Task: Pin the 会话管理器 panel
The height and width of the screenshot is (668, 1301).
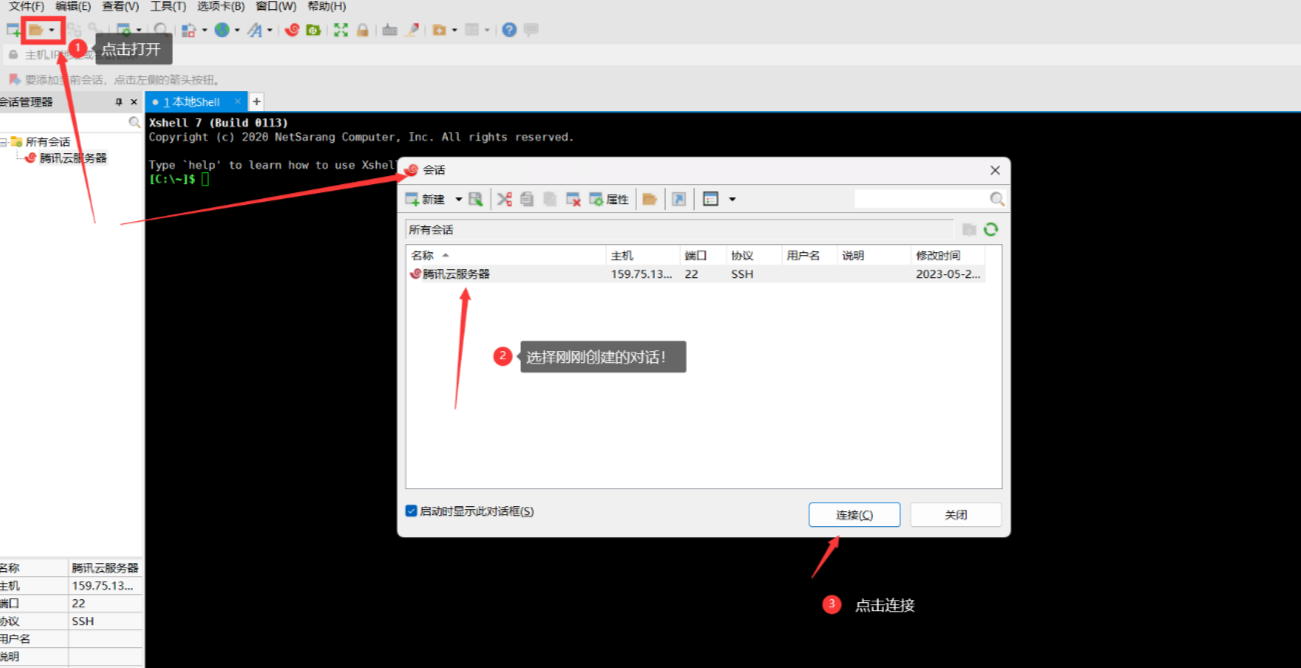Action: click(118, 102)
